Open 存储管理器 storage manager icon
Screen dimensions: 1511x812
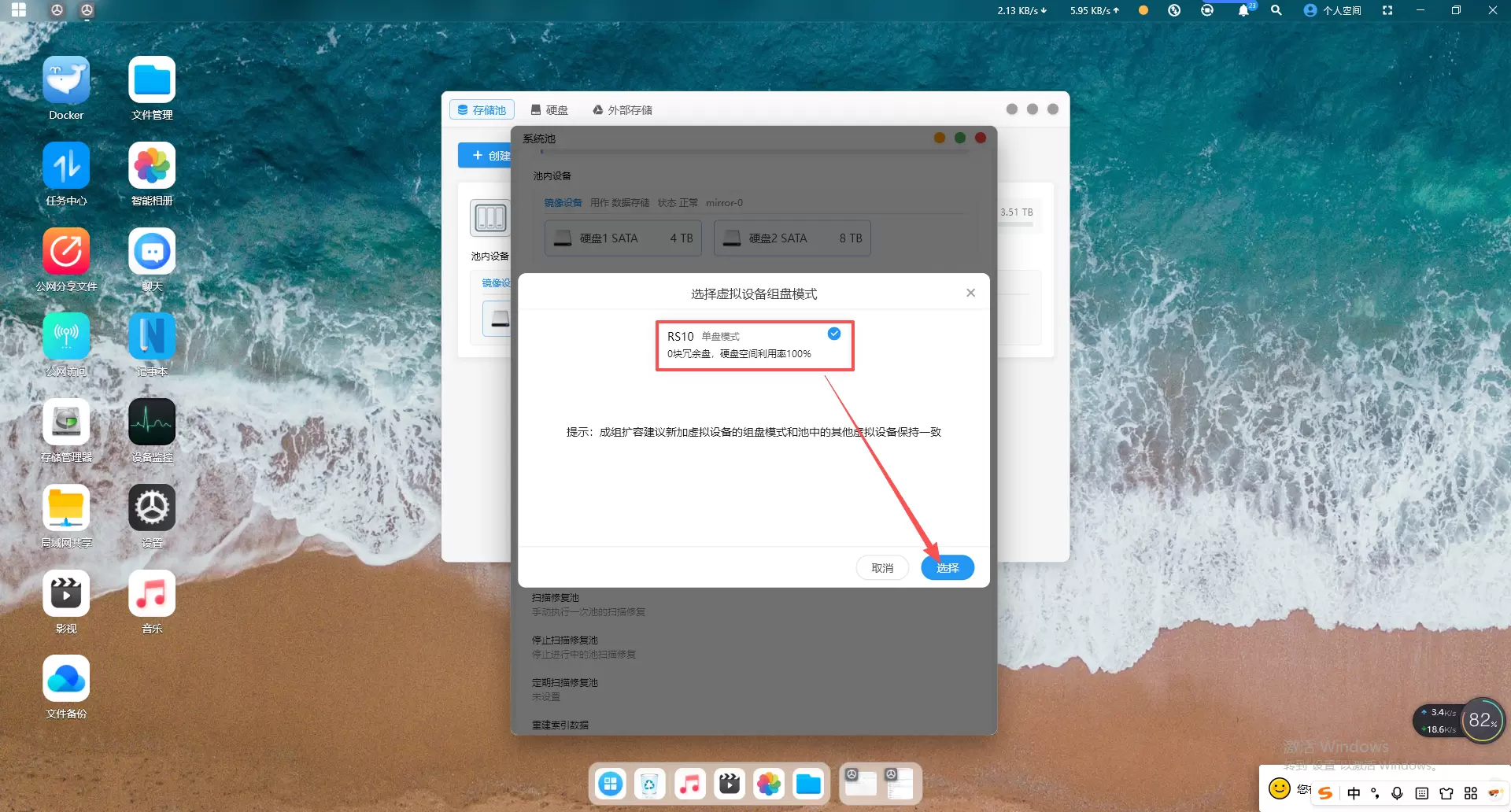click(x=66, y=423)
